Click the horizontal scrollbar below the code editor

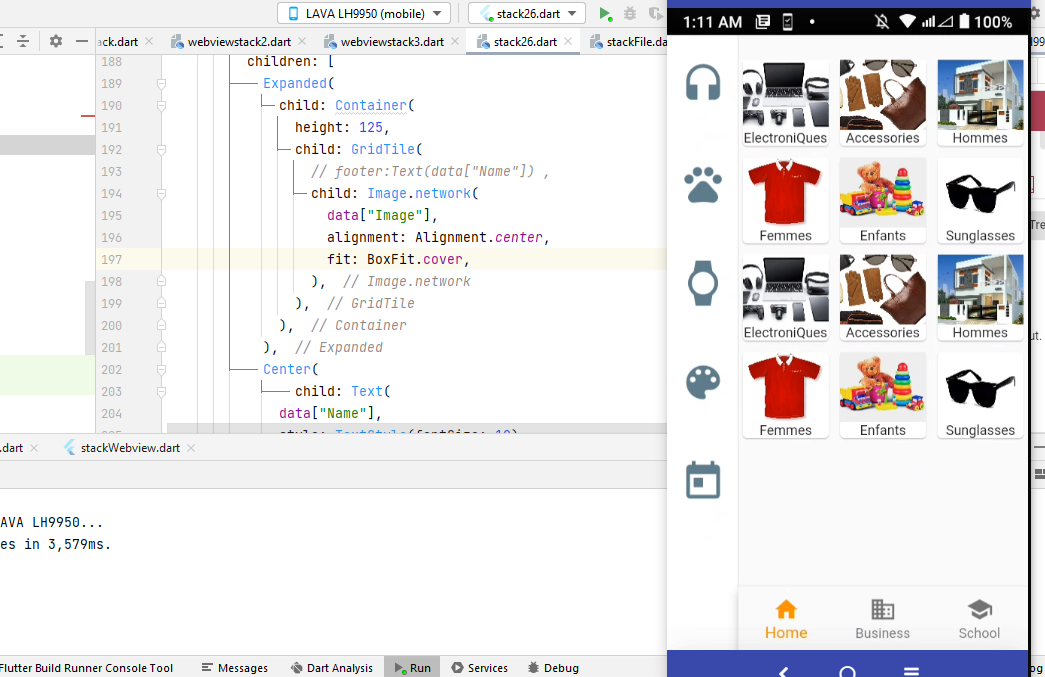(x=417, y=428)
